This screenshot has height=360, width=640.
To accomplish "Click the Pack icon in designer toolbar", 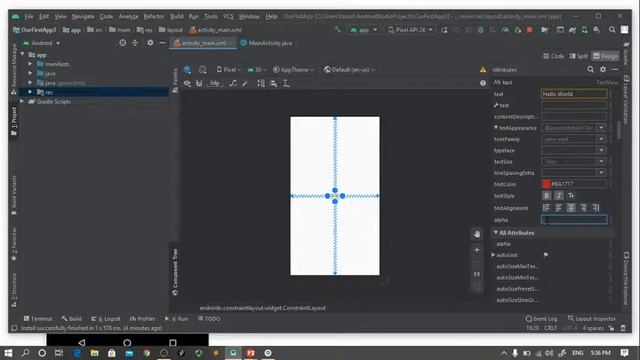I will click(x=261, y=83).
